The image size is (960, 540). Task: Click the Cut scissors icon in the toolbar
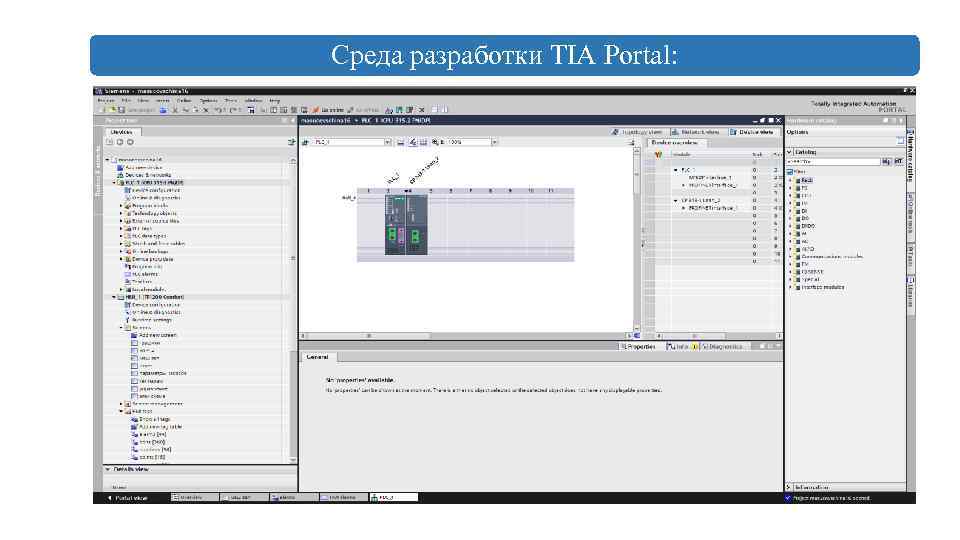[175, 110]
